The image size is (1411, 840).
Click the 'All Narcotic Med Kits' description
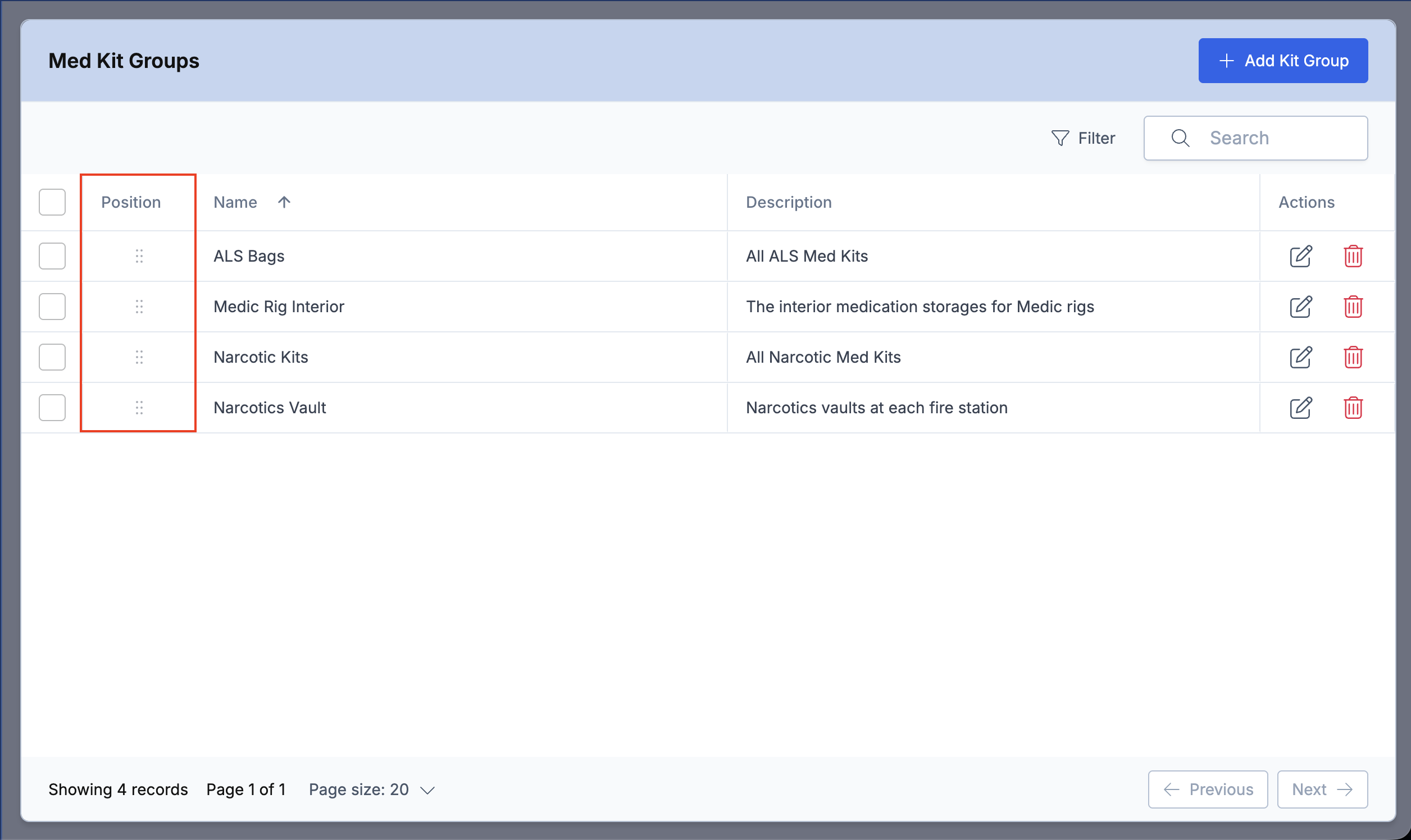point(823,357)
